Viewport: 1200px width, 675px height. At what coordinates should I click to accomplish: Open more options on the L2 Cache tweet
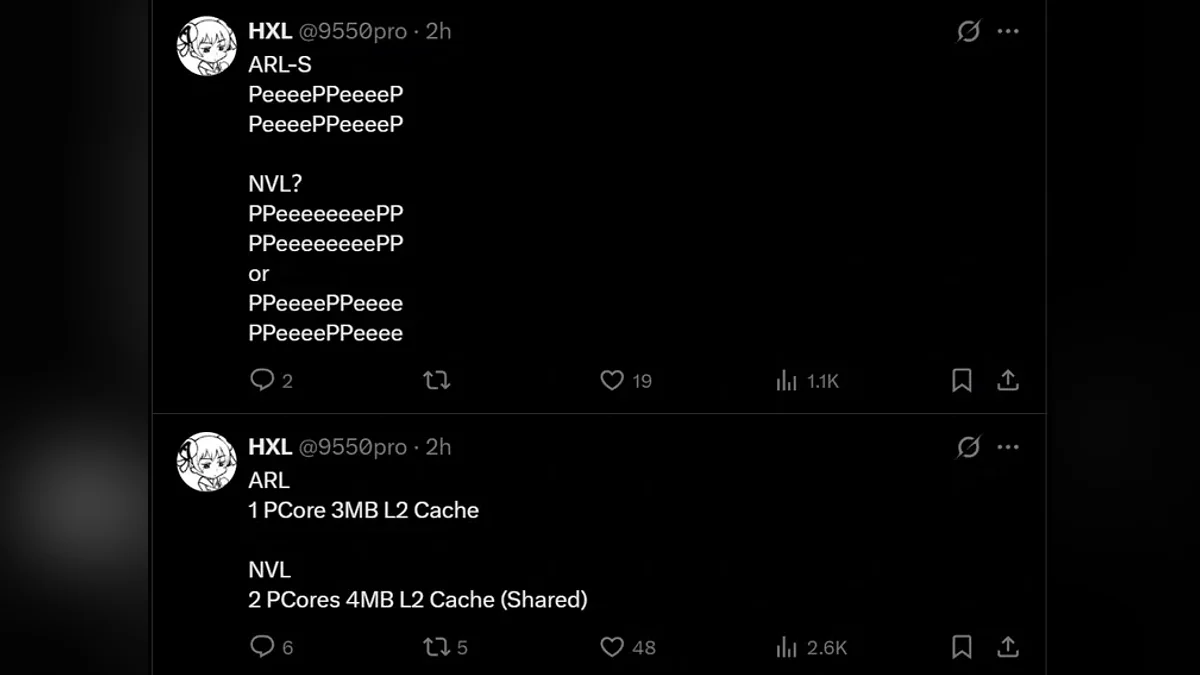coord(1008,447)
